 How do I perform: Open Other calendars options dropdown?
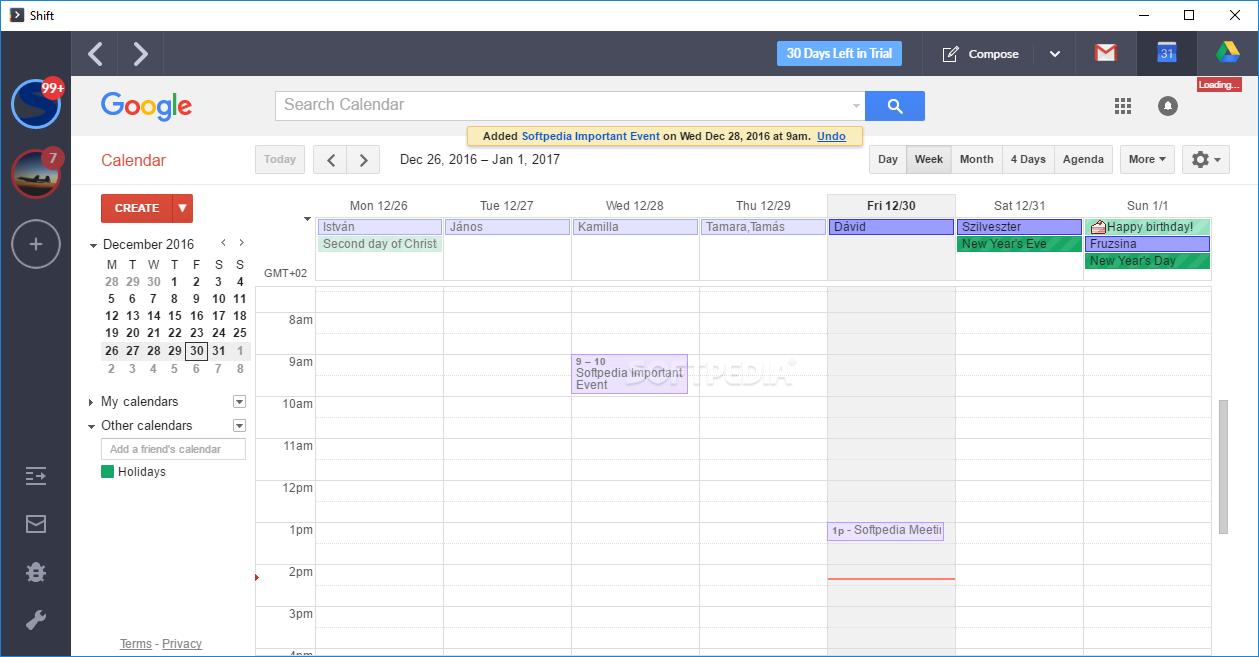point(239,426)
